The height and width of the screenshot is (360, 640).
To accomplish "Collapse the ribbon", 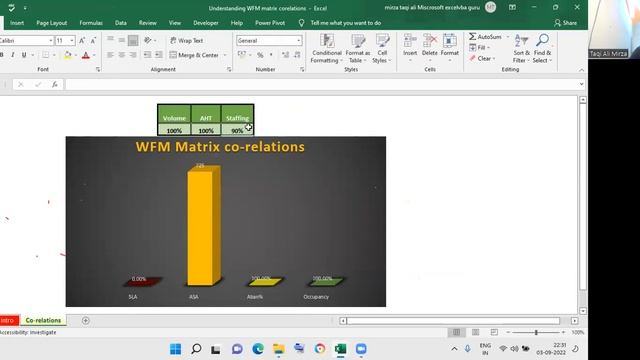I will [x=581, y=70].
